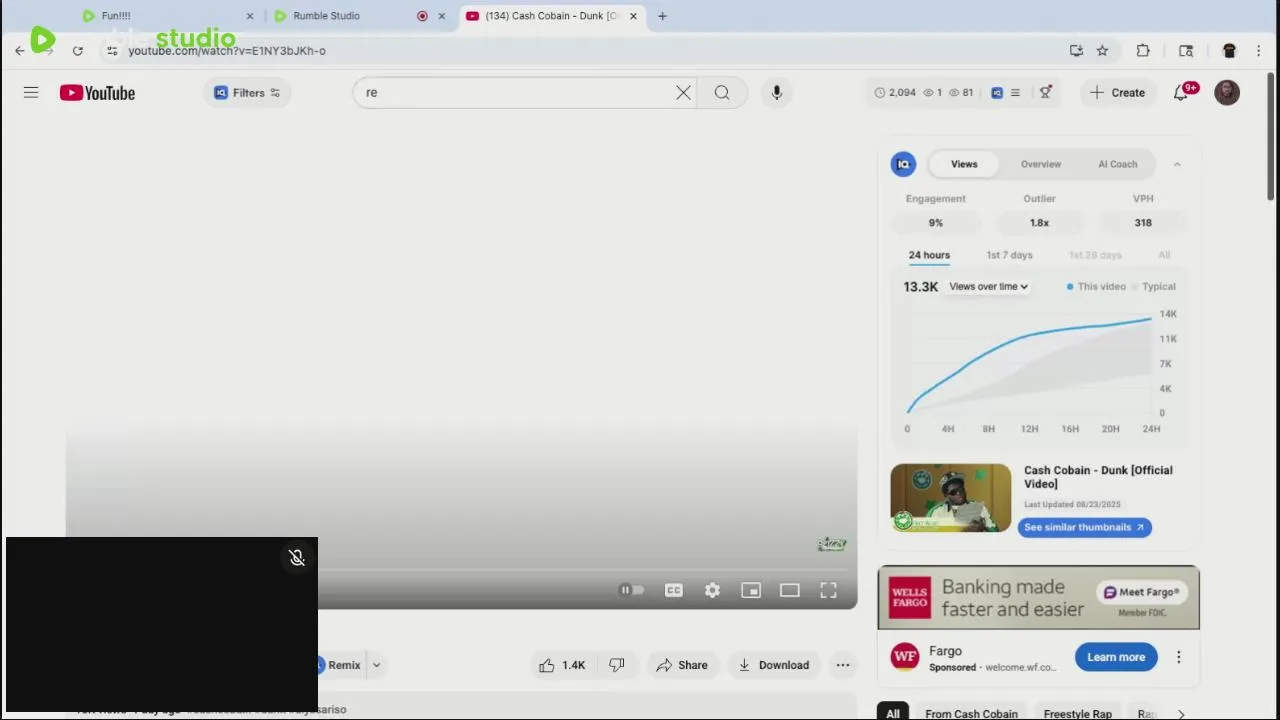Open the player settings gear

coord(712,591)
